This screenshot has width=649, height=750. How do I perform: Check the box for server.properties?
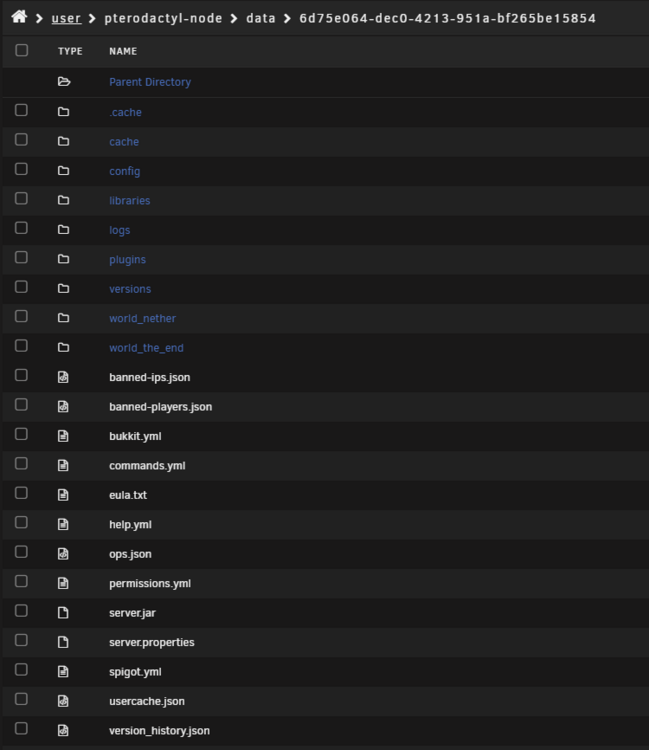(x=21, y=640)
